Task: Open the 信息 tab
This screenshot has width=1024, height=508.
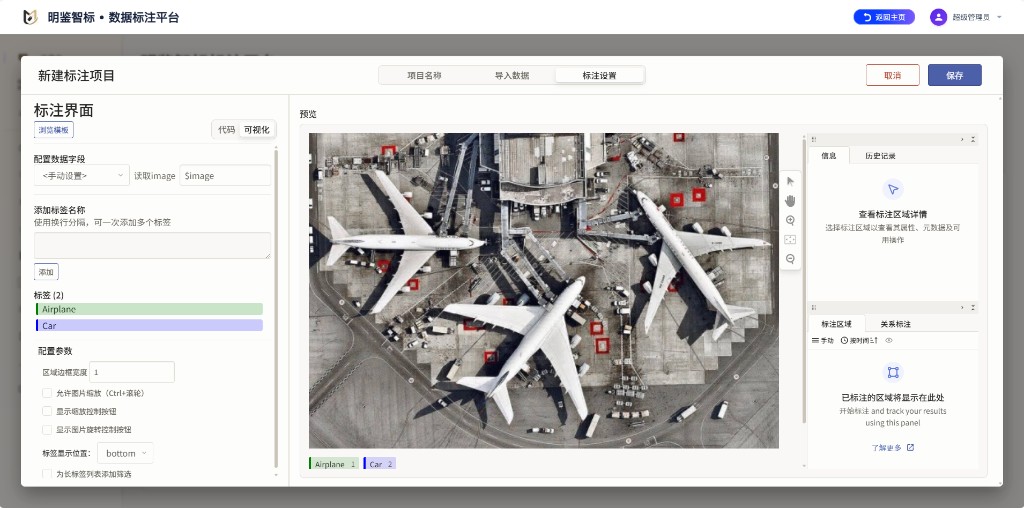Action: tap(829, 155)
